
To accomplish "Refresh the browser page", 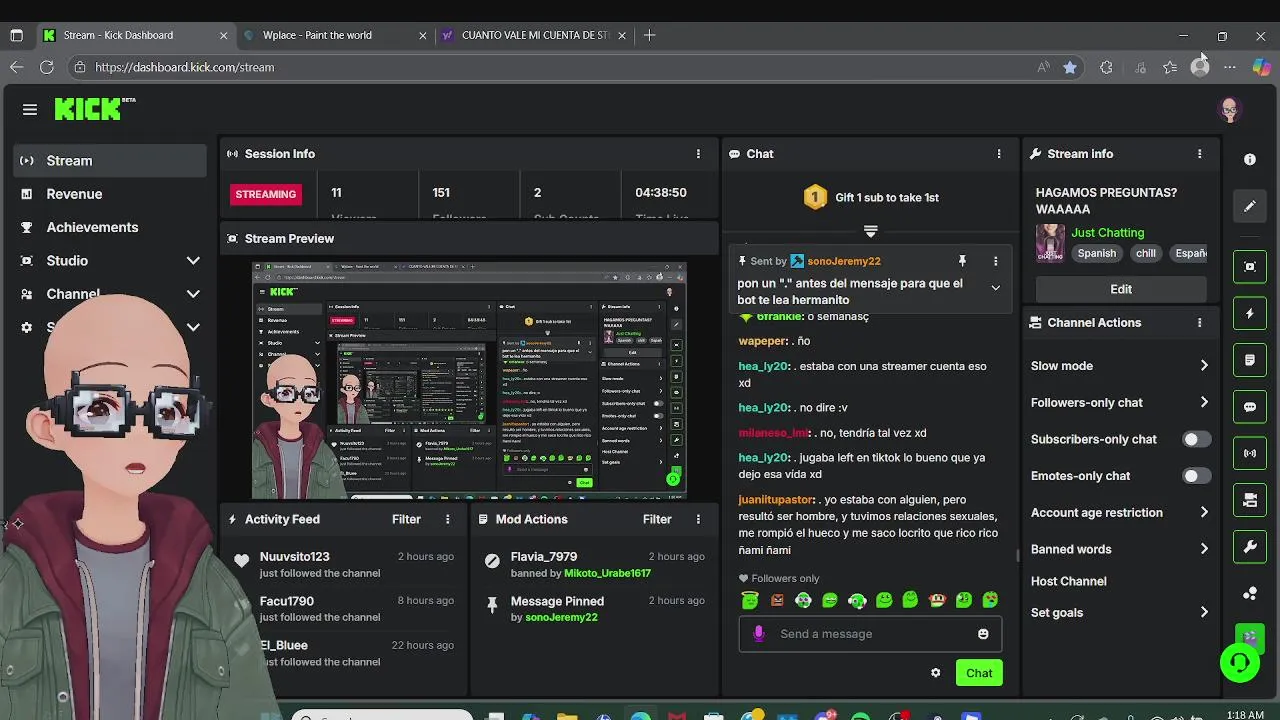I will click(x=47, y=67).
